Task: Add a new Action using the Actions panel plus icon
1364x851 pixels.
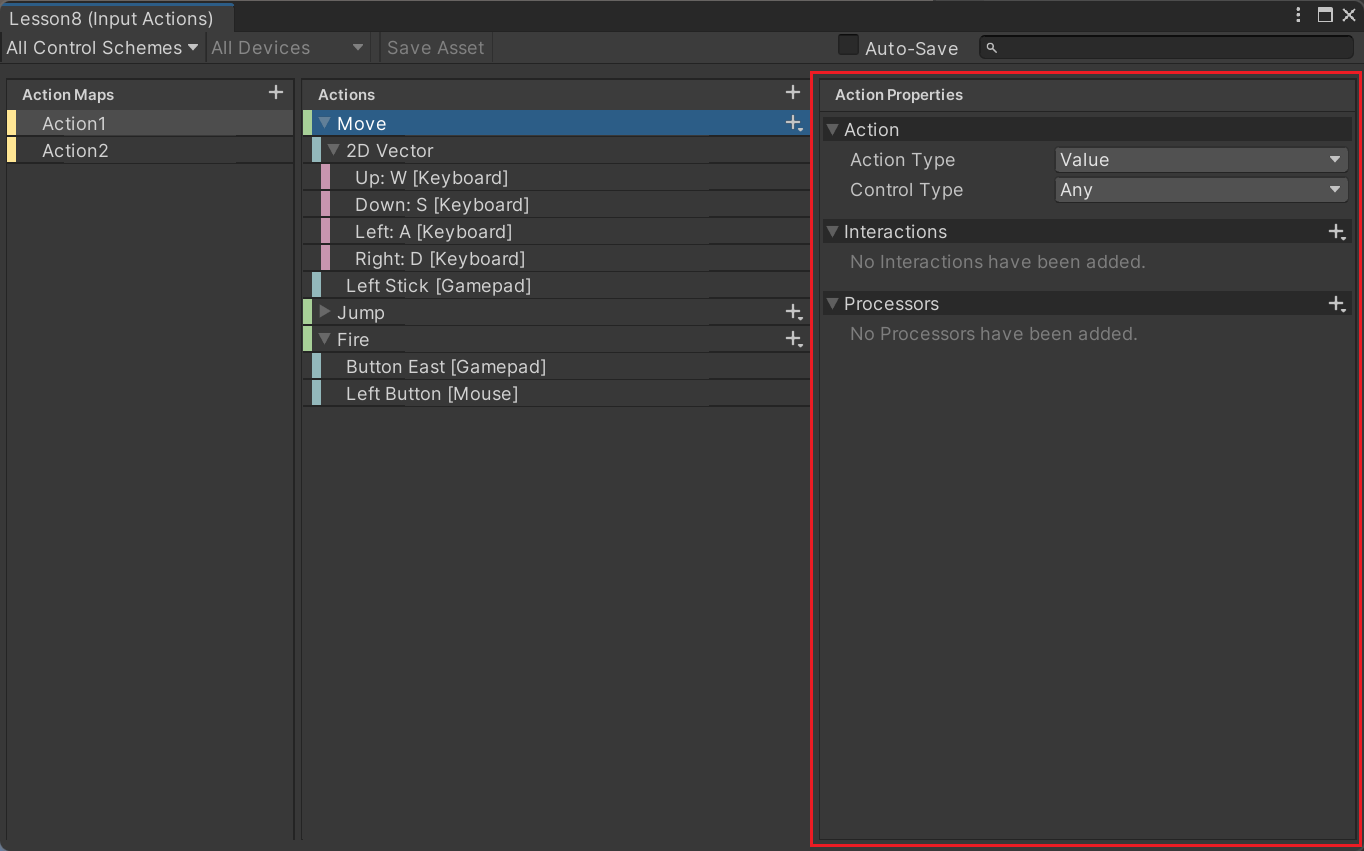Action: click(793, 93)
